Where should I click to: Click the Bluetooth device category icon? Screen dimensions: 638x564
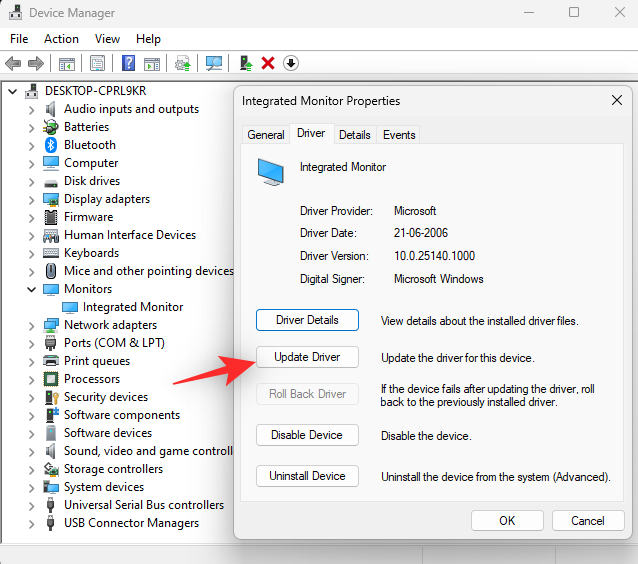[x=51, y=145]
